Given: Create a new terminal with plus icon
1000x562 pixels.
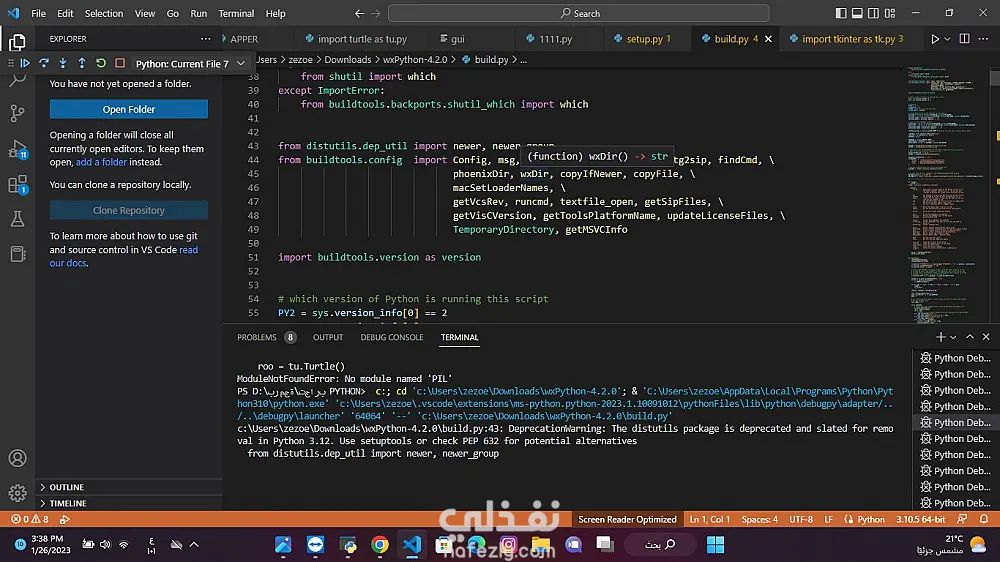Looking at the screenshot, I should [940, 337].
